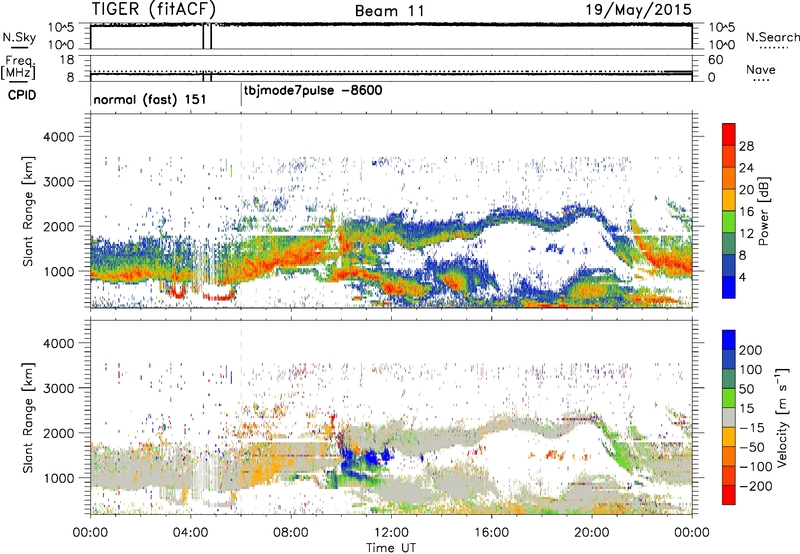800x554 pixels.
Task: Click the '-15' tick on velocity color bar
Action: point(752,427)
